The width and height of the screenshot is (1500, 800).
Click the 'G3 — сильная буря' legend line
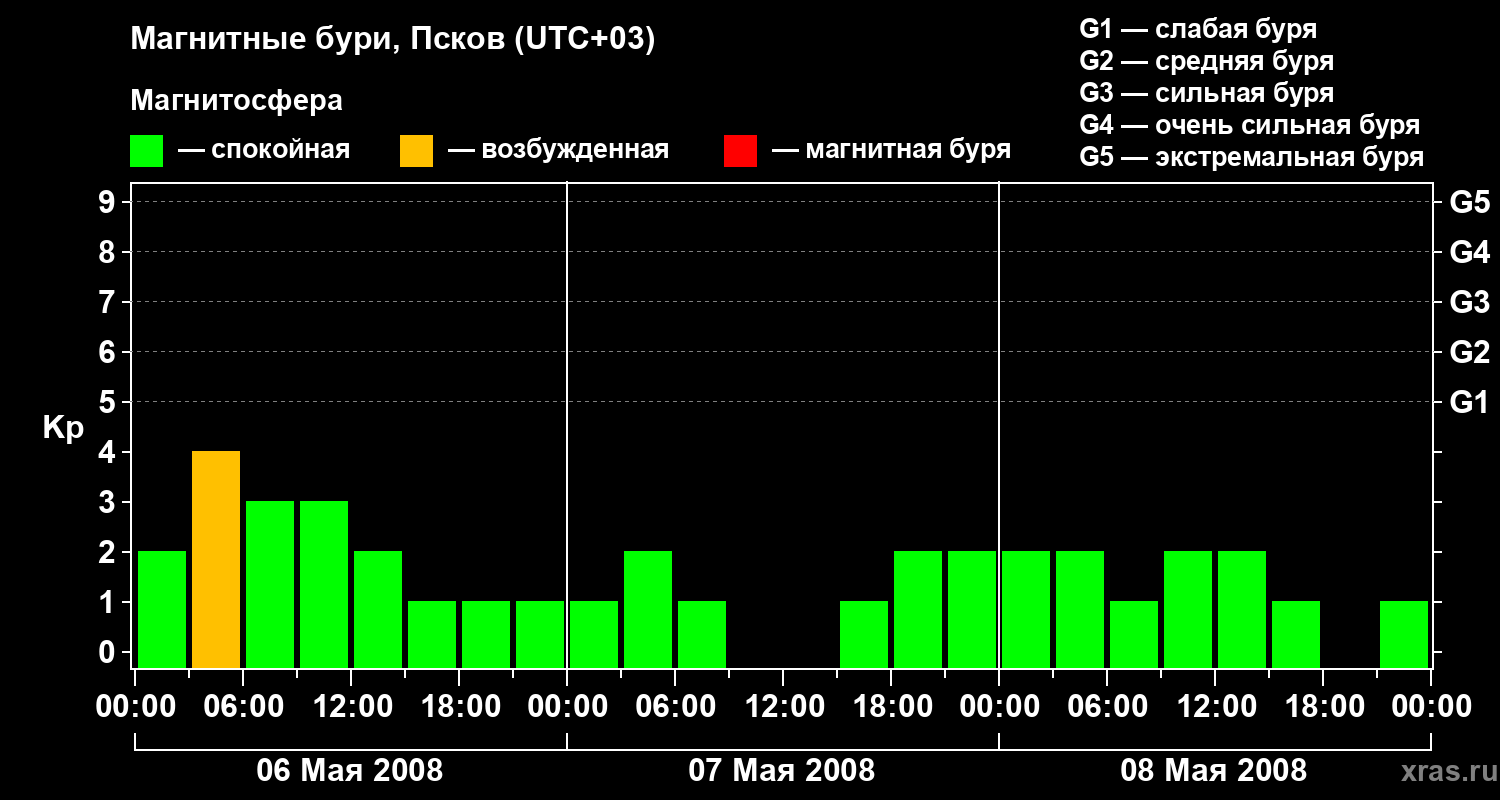point(1206,93)
